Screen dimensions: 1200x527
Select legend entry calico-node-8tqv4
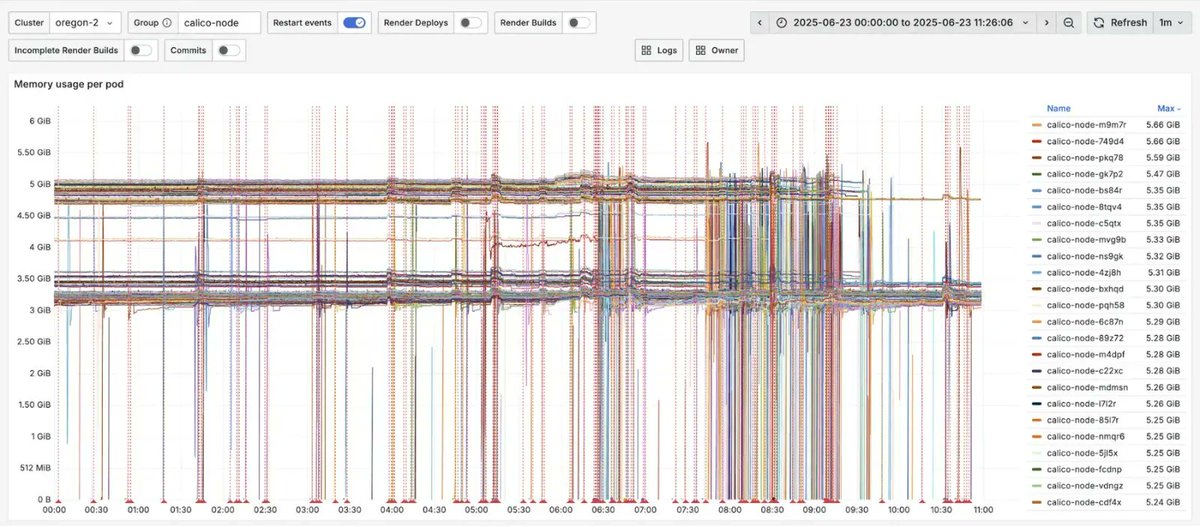point(1086,207)
